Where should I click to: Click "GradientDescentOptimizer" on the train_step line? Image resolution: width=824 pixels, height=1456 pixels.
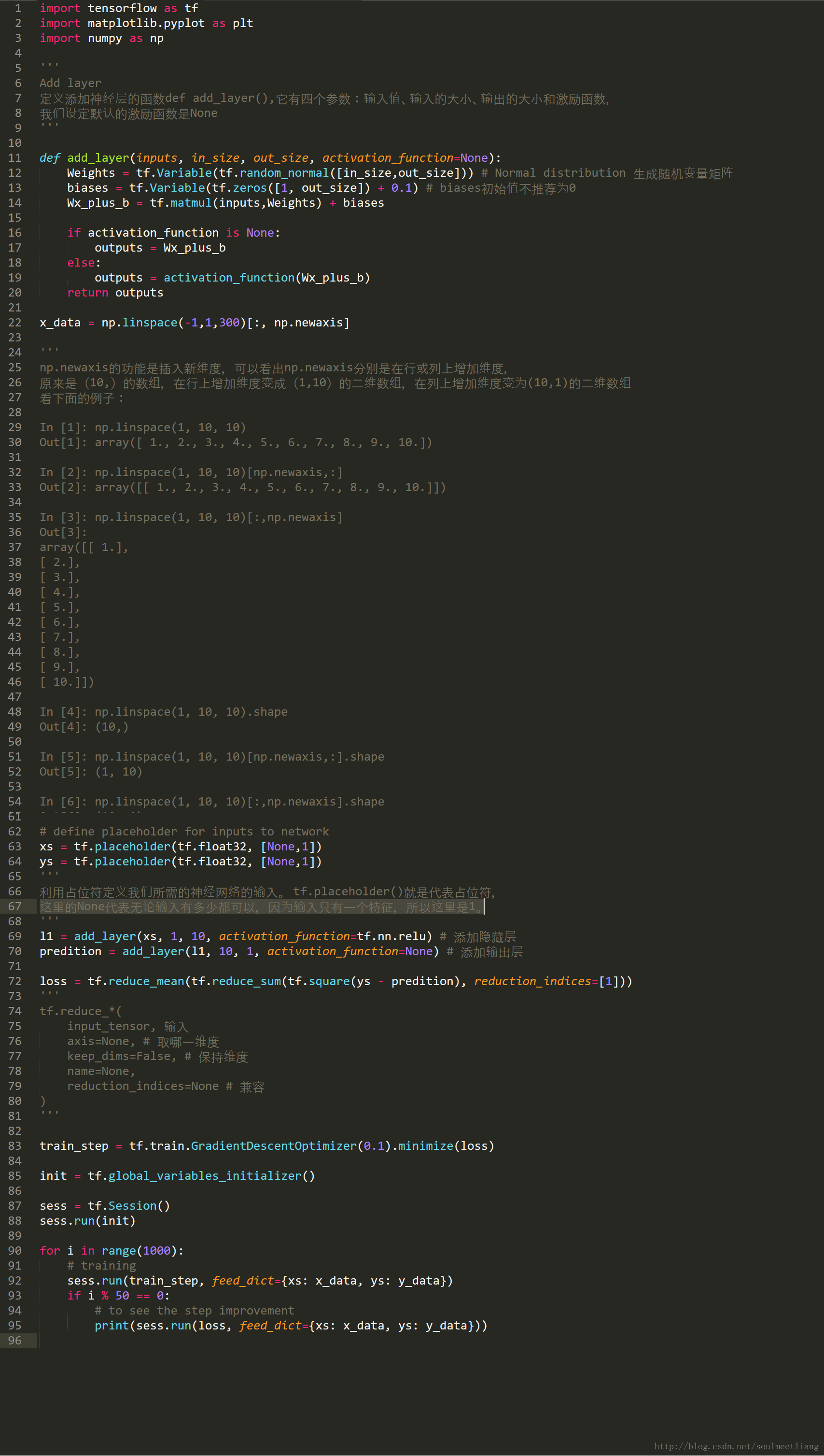coord(274,1146)
